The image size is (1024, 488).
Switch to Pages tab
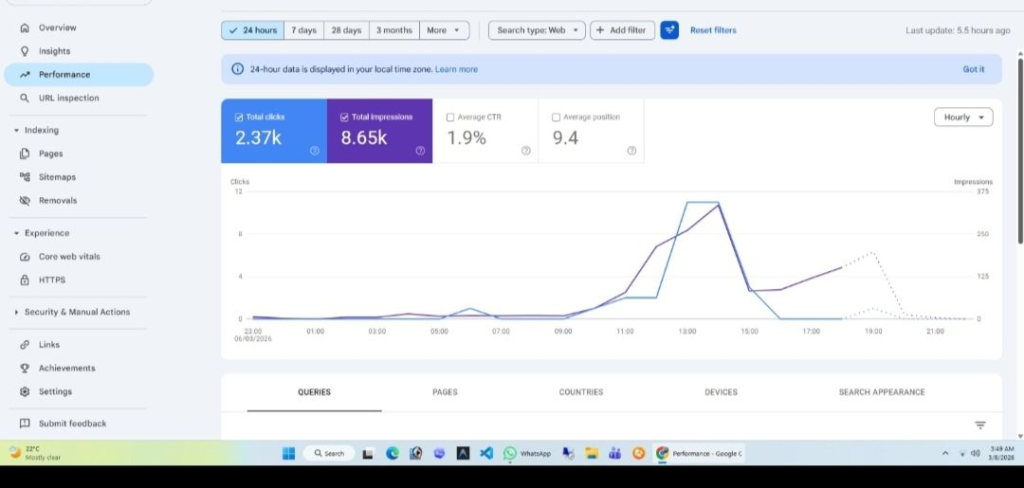click(x=445, y=393)
